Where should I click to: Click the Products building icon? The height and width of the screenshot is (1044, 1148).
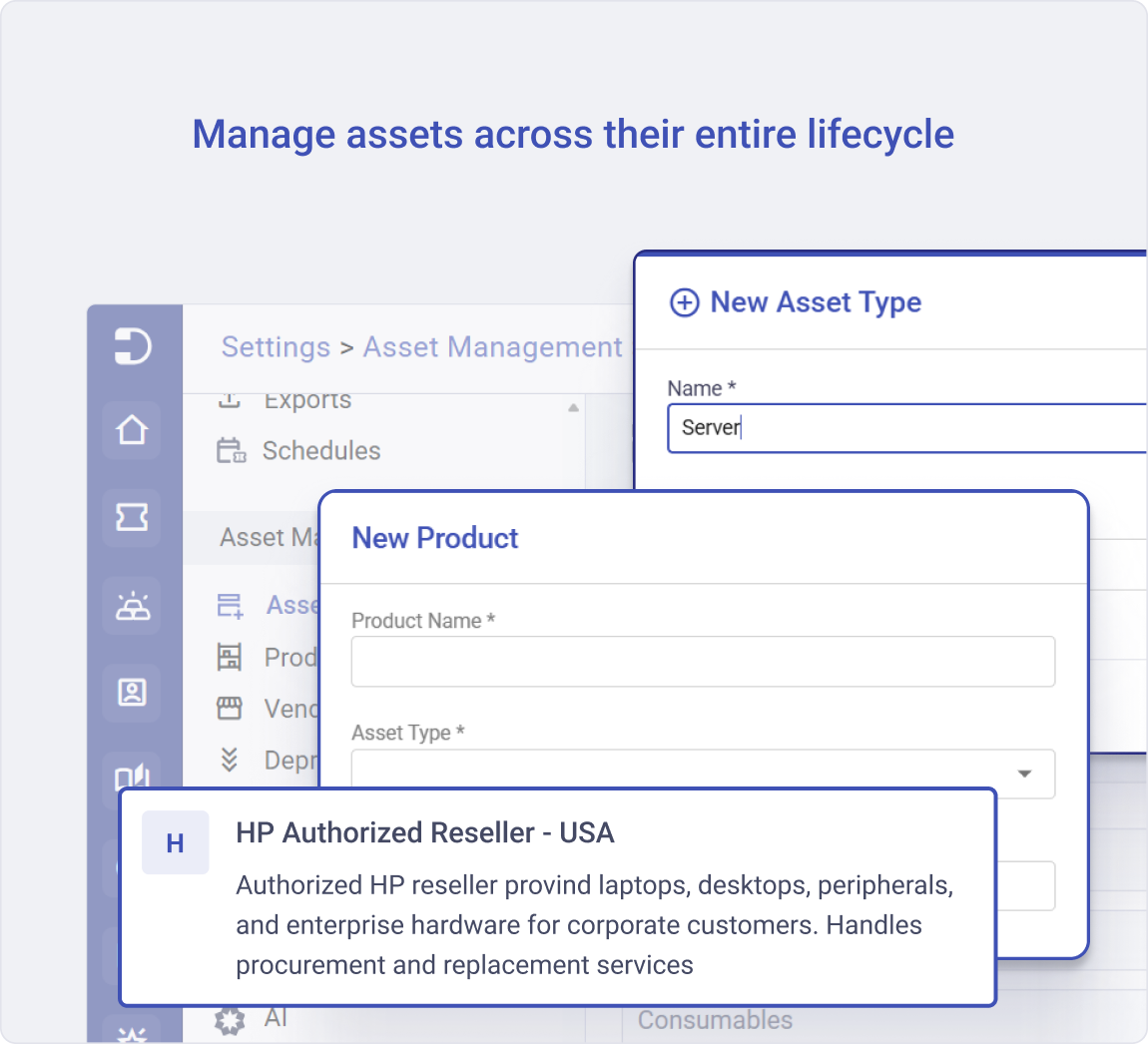230,657
